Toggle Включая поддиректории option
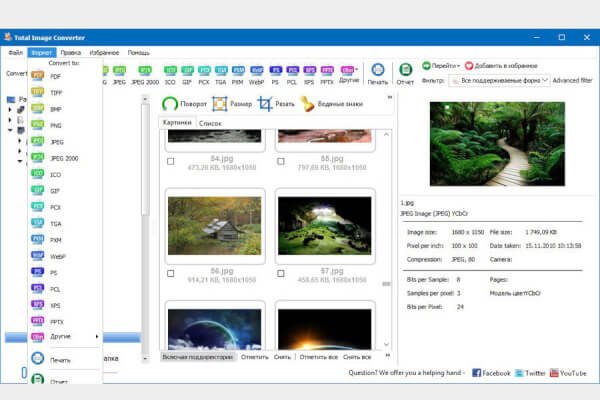600x400 pixels. pyautogui.click(x=197, y=357)
